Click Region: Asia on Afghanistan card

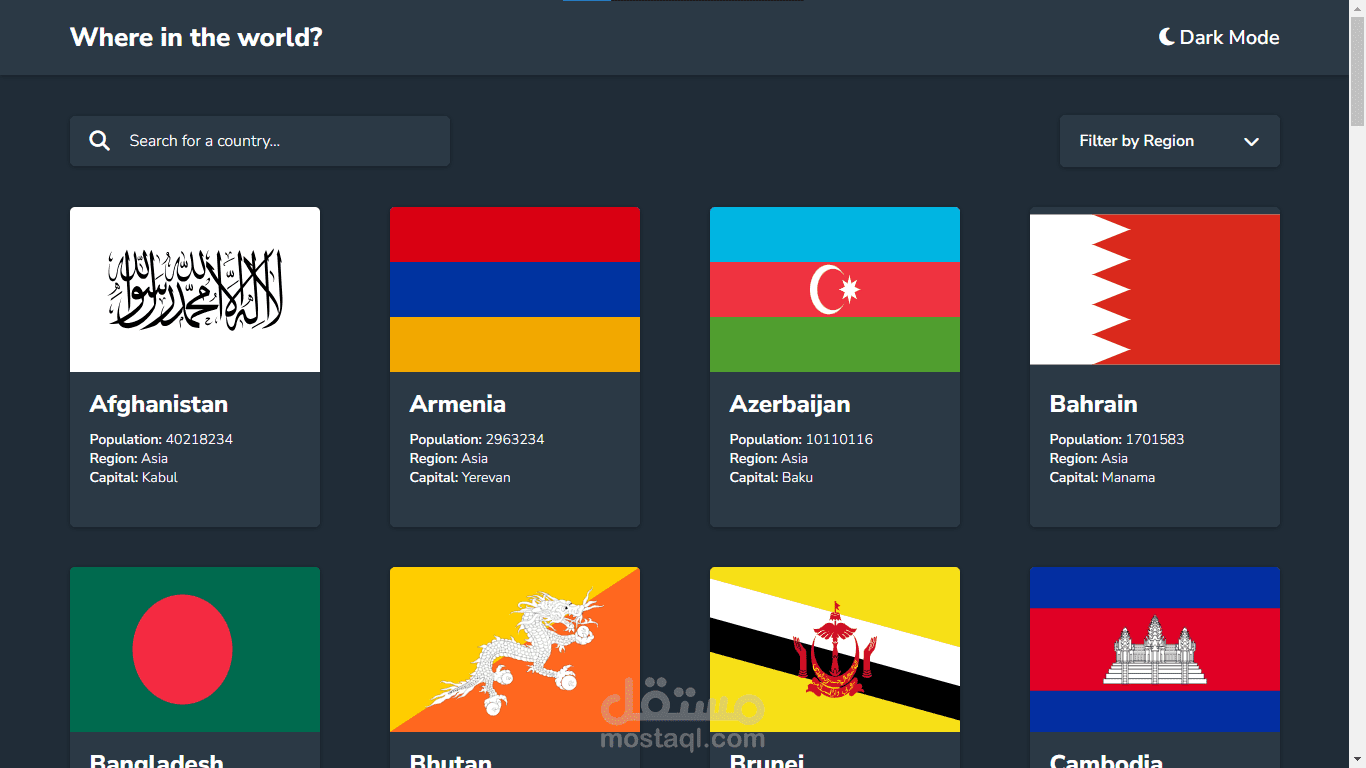coord(129,458)
